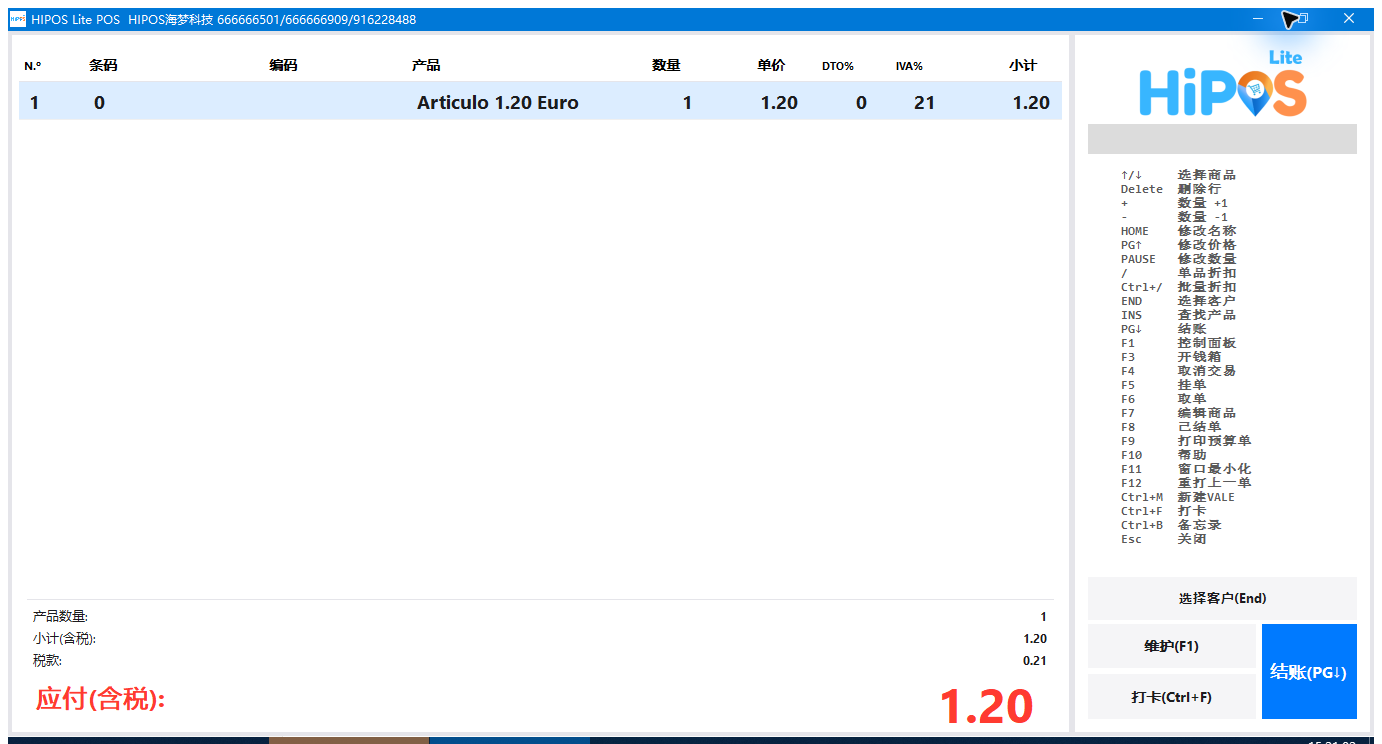Click the 编码 column header
The height and width of the screenshot is (744, 1382).
(x=283, y=66)
